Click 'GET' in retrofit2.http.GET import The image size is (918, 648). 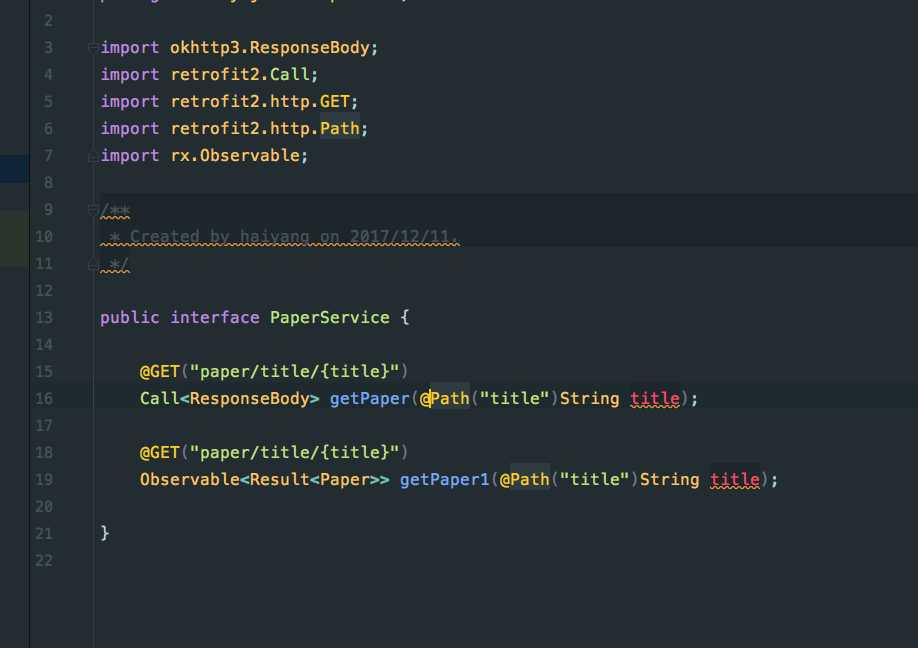pyautogui.click(x=334, y=101)
